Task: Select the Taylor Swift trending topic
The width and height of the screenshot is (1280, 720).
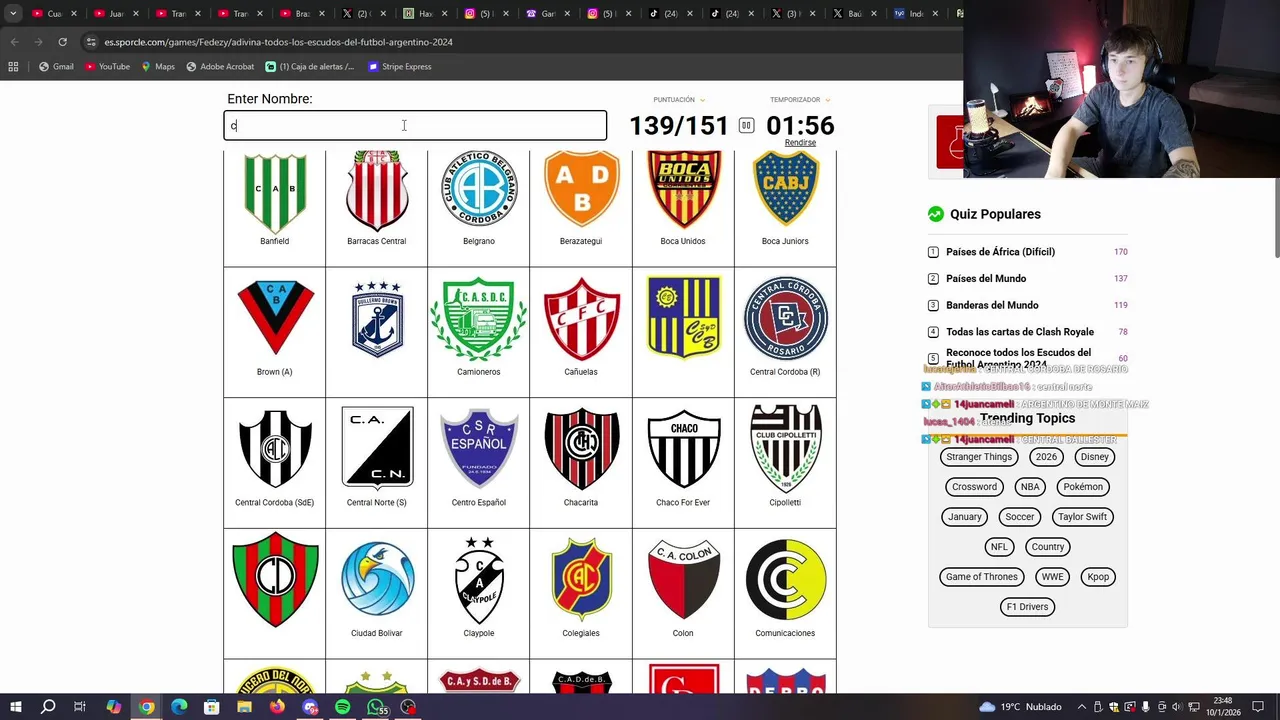Action: coord(1082,517)
